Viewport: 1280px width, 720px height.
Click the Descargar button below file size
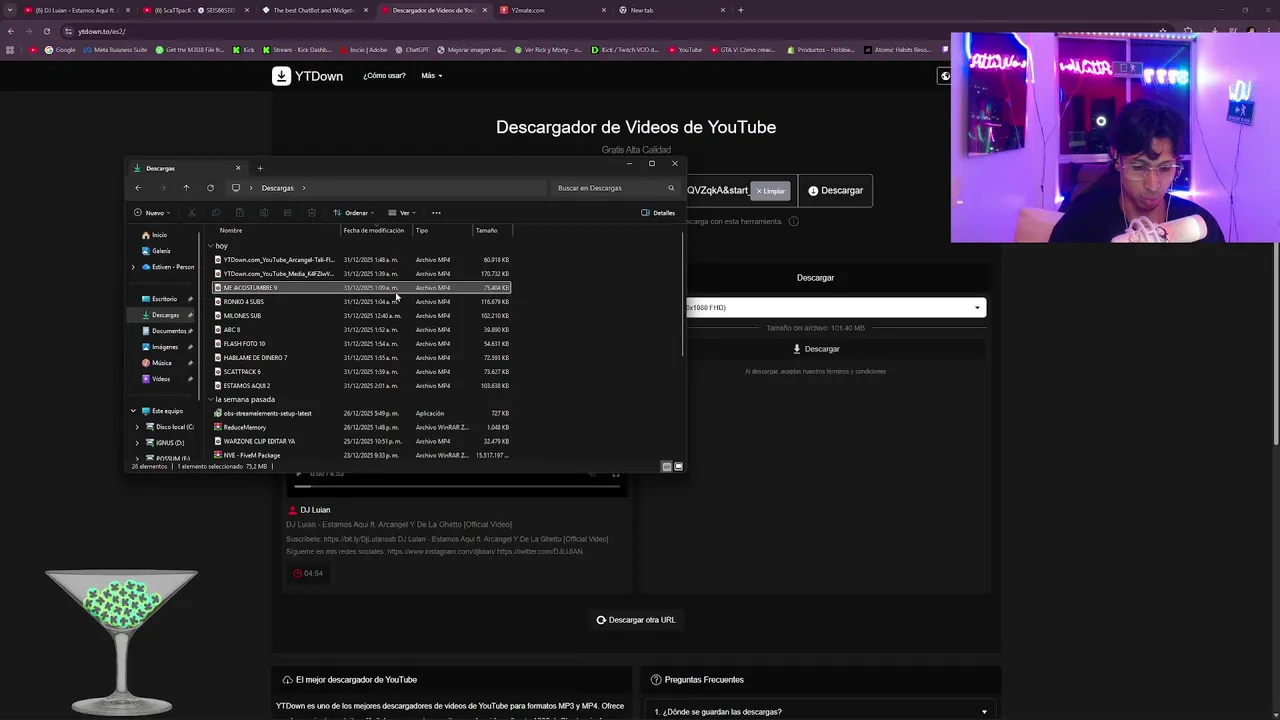point(816,349)
